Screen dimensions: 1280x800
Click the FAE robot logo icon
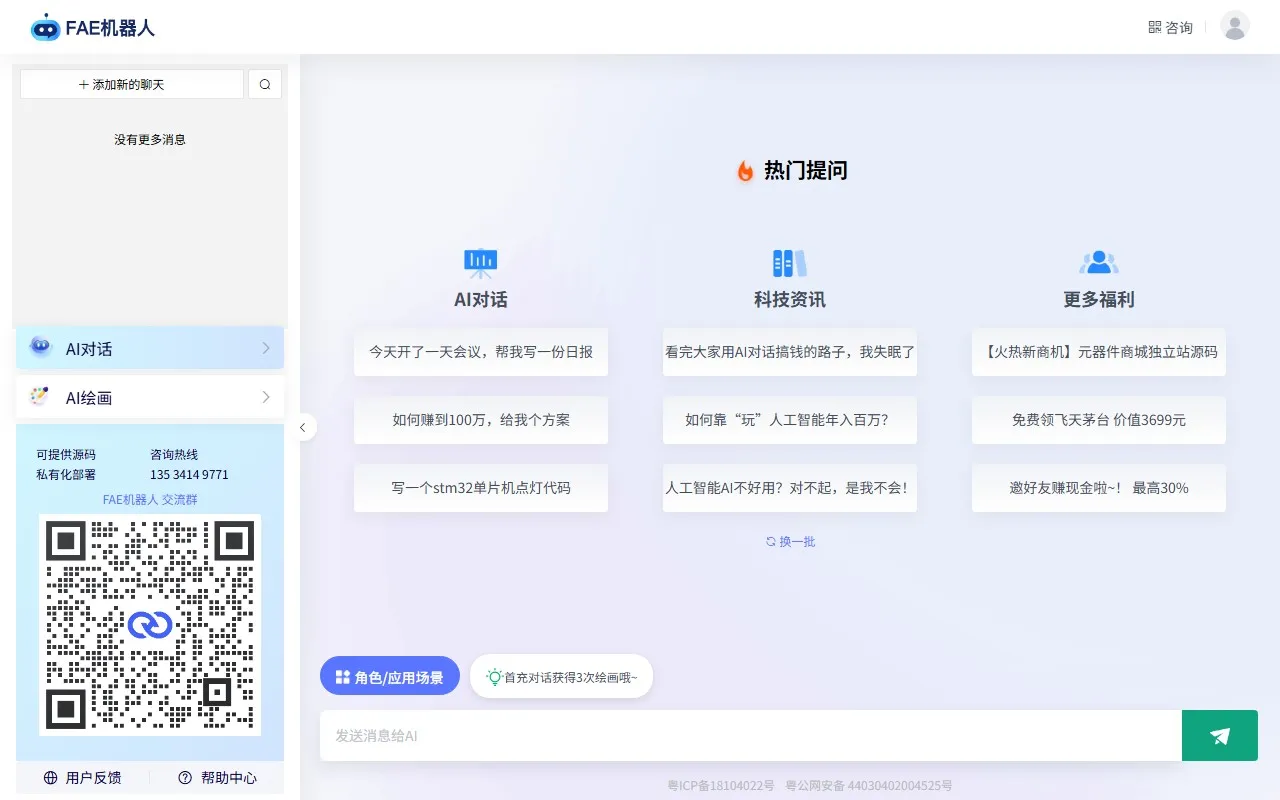pyautogui.click(x=46, y=28)
